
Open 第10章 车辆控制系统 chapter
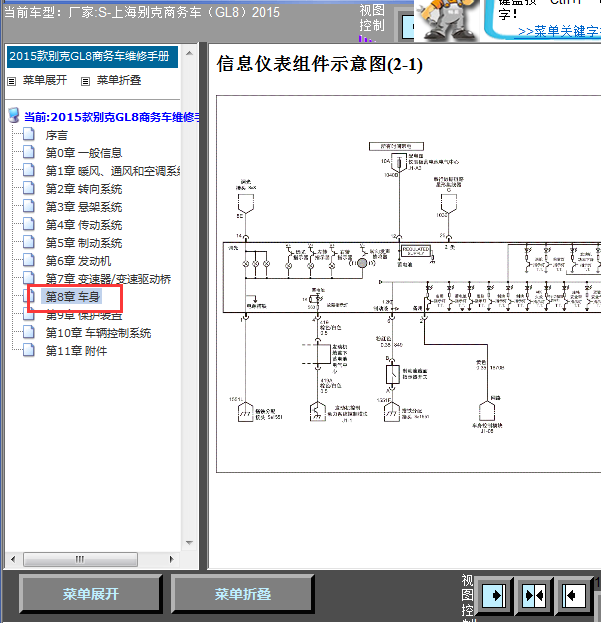pyautogui.click(x=98, y=333)
